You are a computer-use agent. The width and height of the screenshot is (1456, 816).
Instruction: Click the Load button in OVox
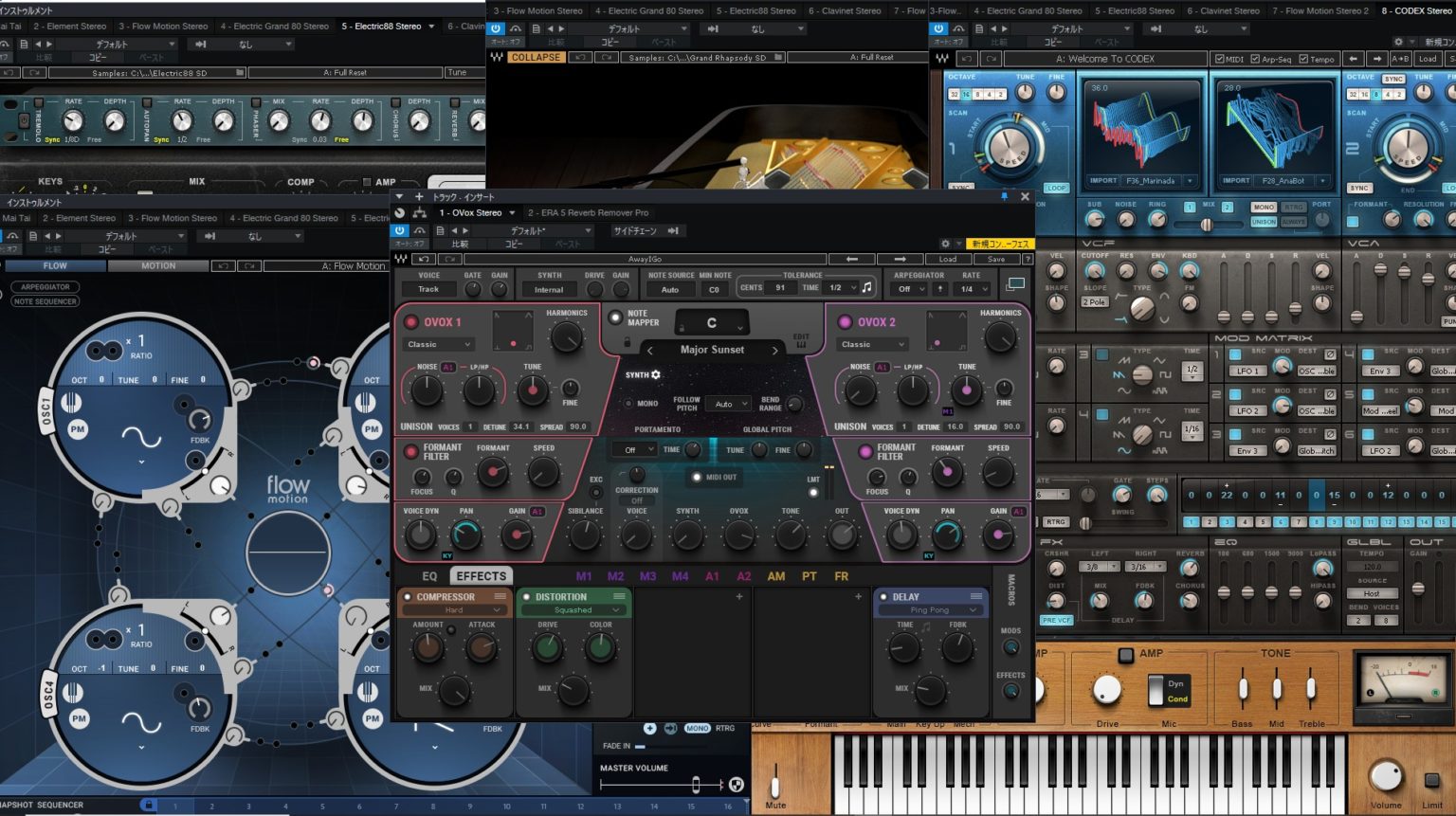click(x=947, y=259)
